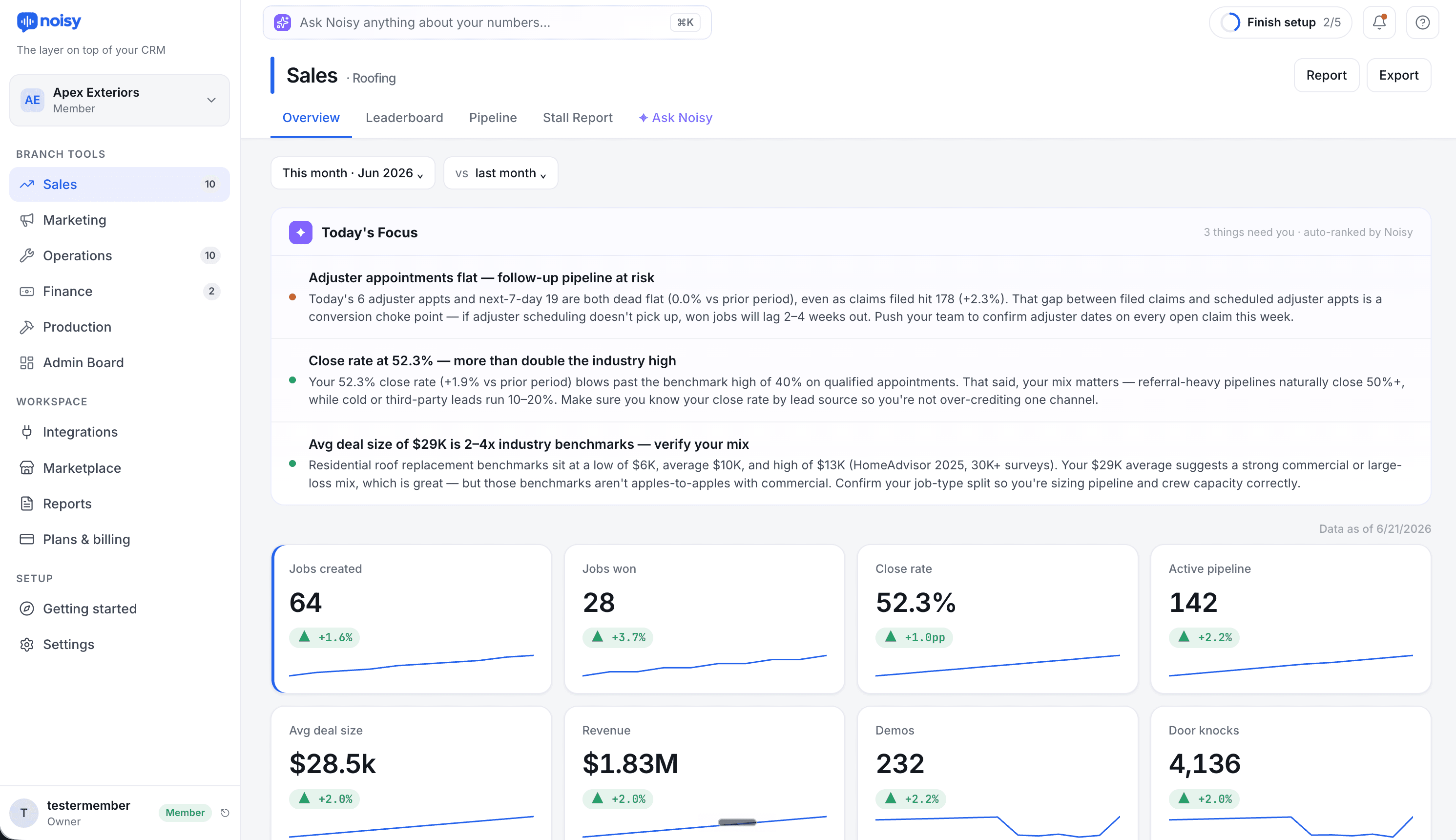Viewport: 1456px width, 840px height.
Task: Click the Sales count badge 10
Action: pos(210,184)
